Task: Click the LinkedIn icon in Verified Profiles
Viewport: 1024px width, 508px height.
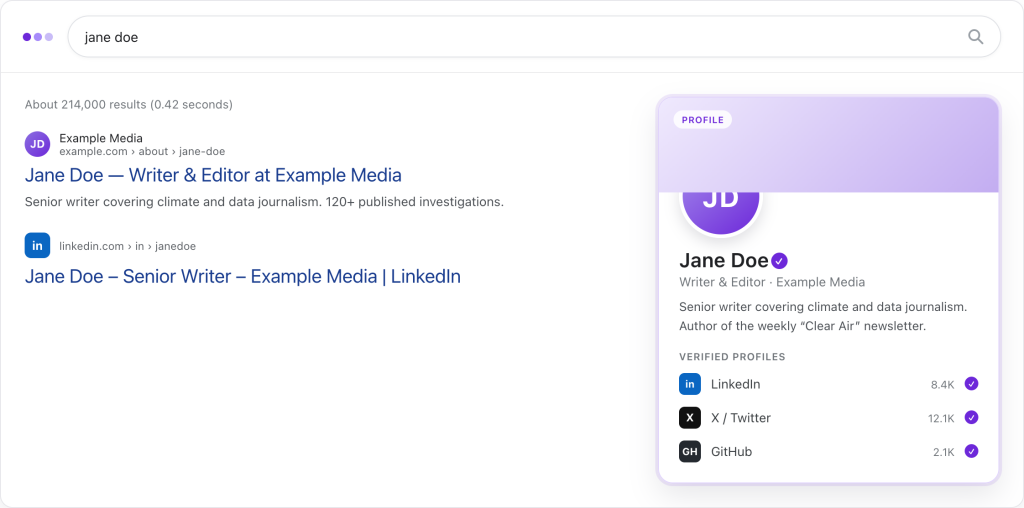Action: tap(690, 384)
